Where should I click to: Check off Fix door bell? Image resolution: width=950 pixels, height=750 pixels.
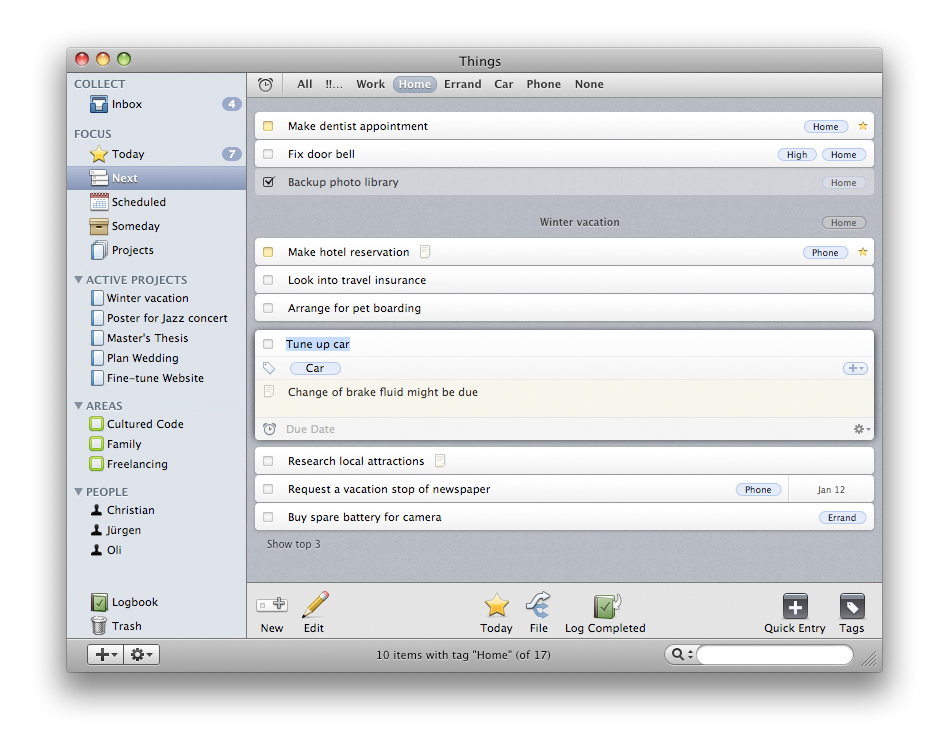[268, 154]
